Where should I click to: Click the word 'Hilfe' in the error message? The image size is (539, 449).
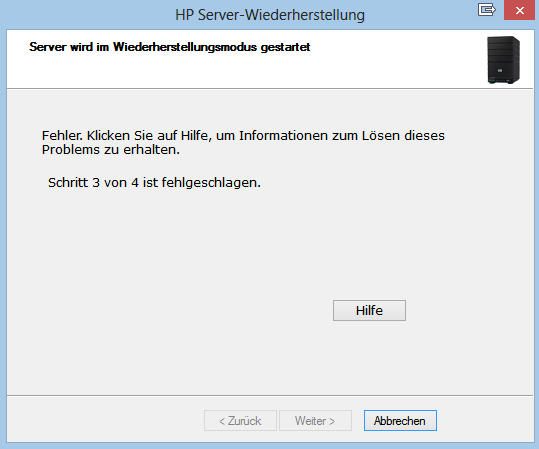click(x=195, y=135)
